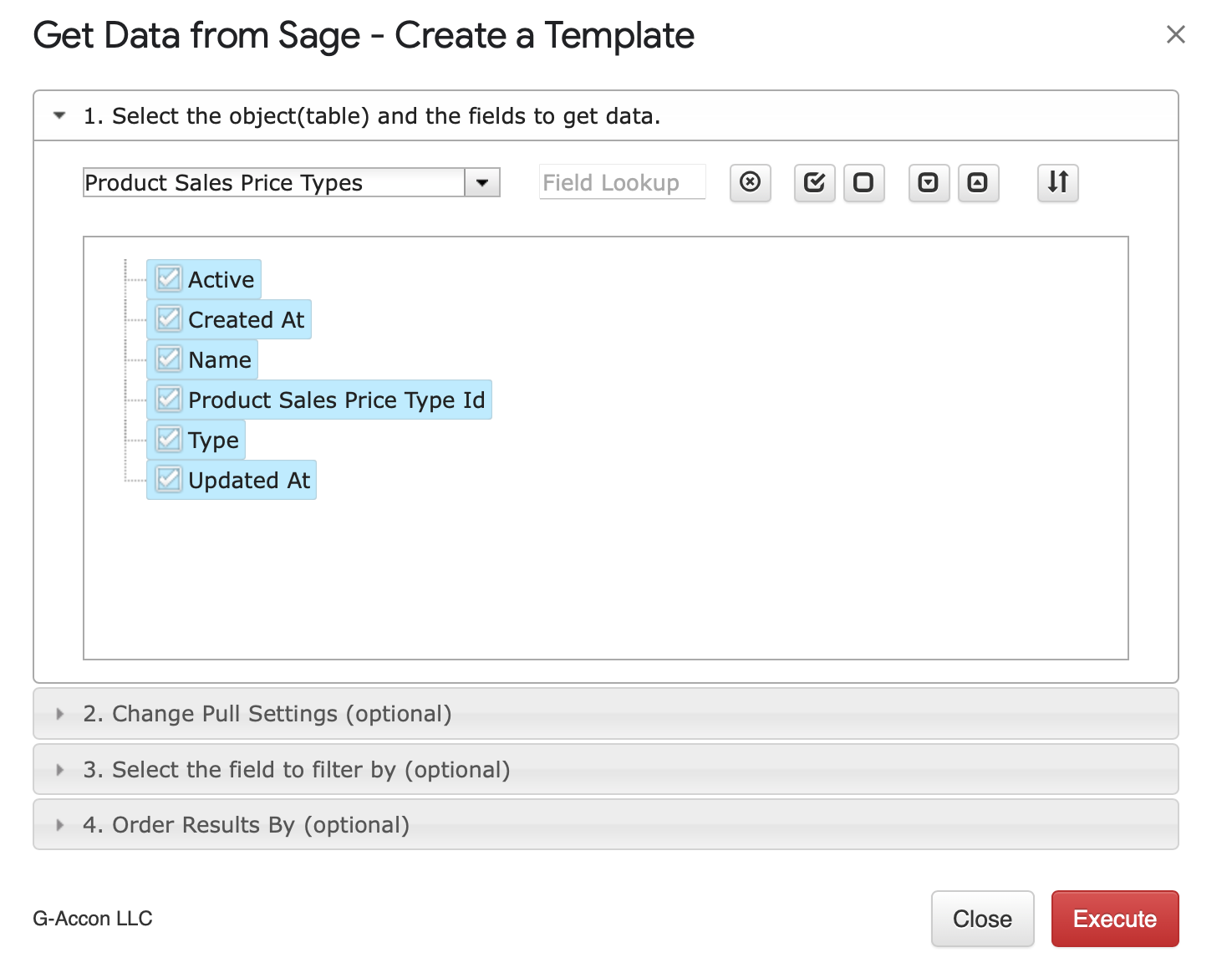This screenshot has height=968, width=1232.
Task: Toggle Product Sales Price Type Id checkbox
Action: [x=169, y=399]
